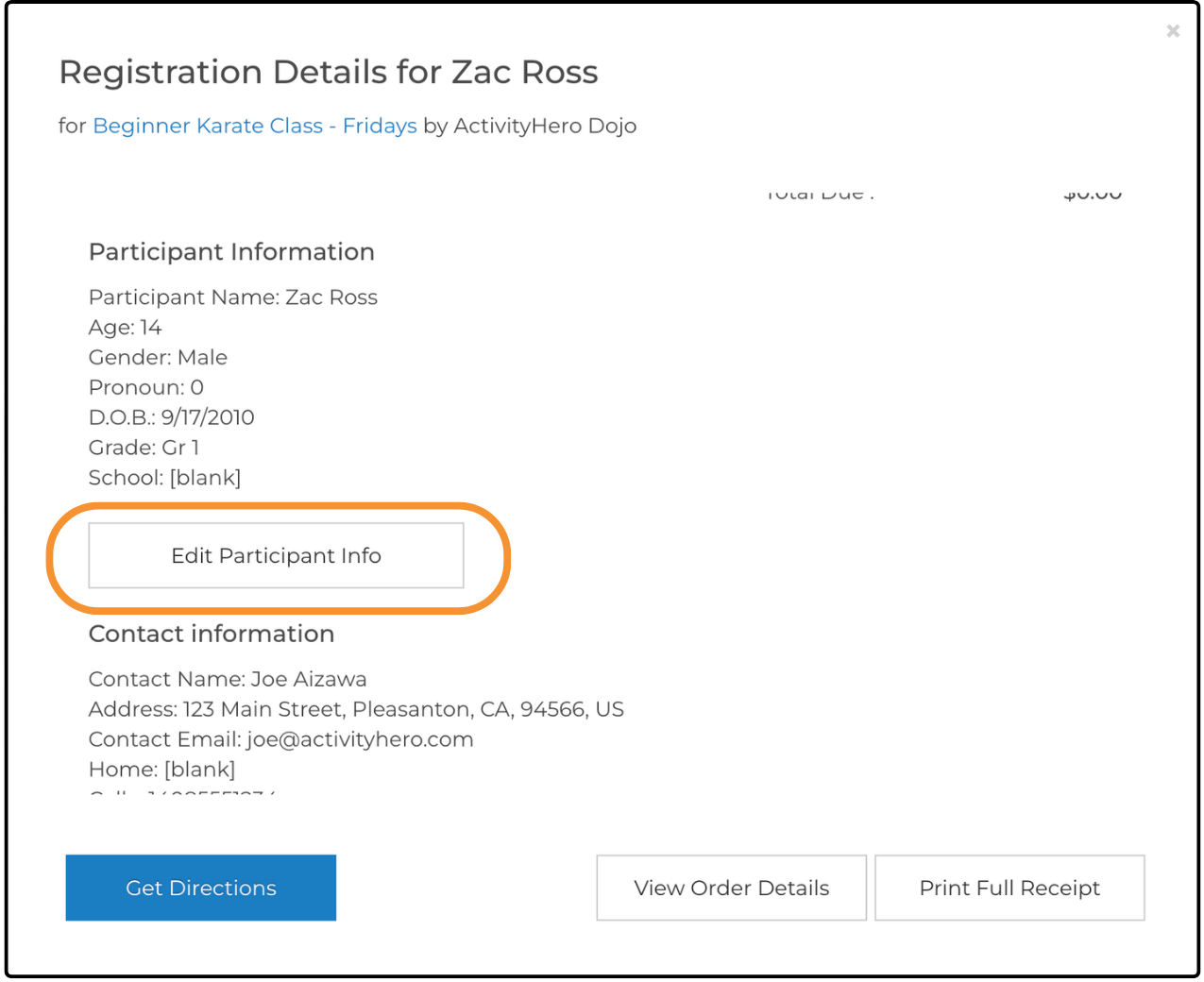Select Contact Name: Joe Aizawa text
The image size is (1204, 982).
coord(228,679)
